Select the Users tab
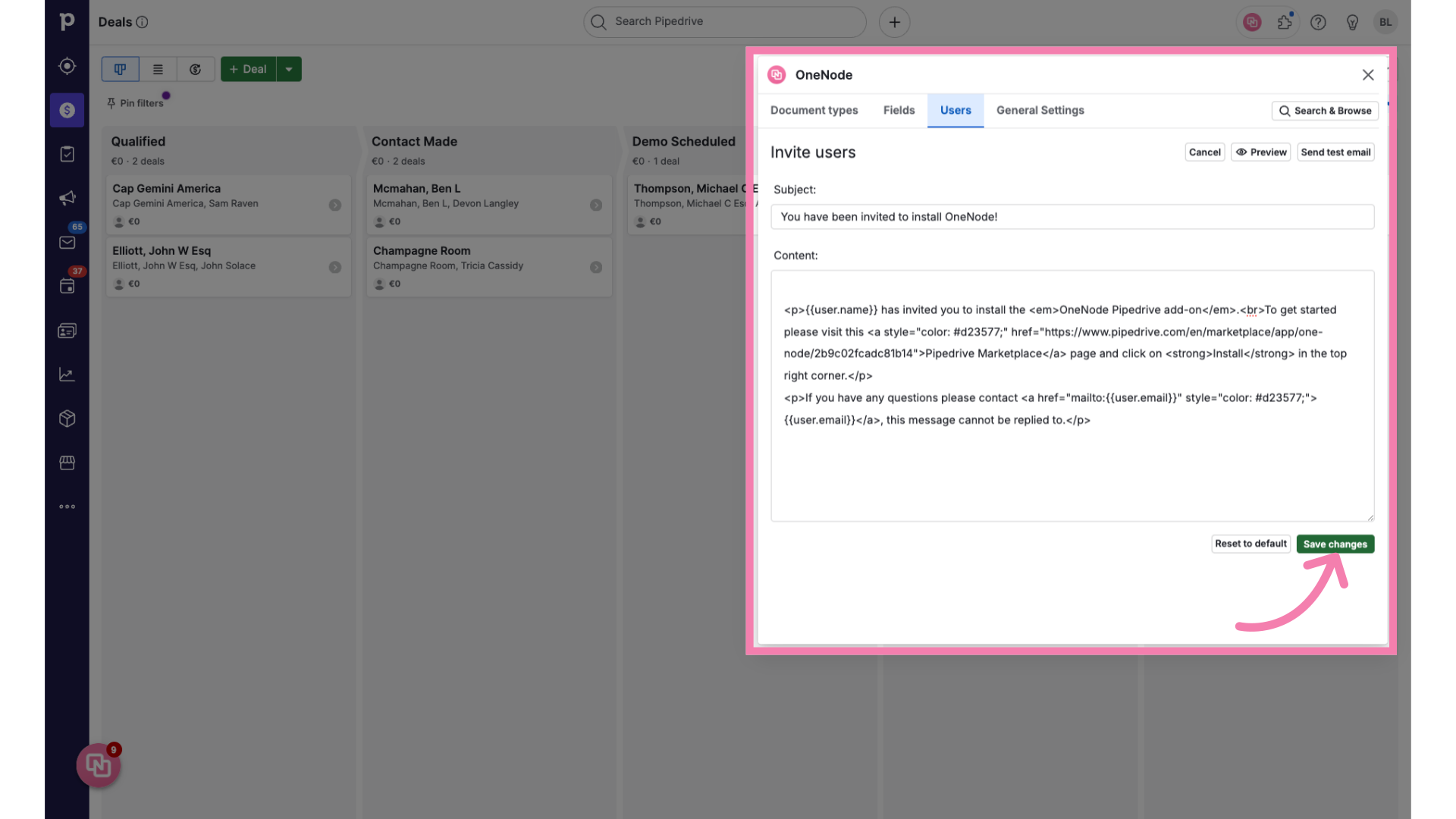Screen dimensions: 1456x819 coord(955,110)
